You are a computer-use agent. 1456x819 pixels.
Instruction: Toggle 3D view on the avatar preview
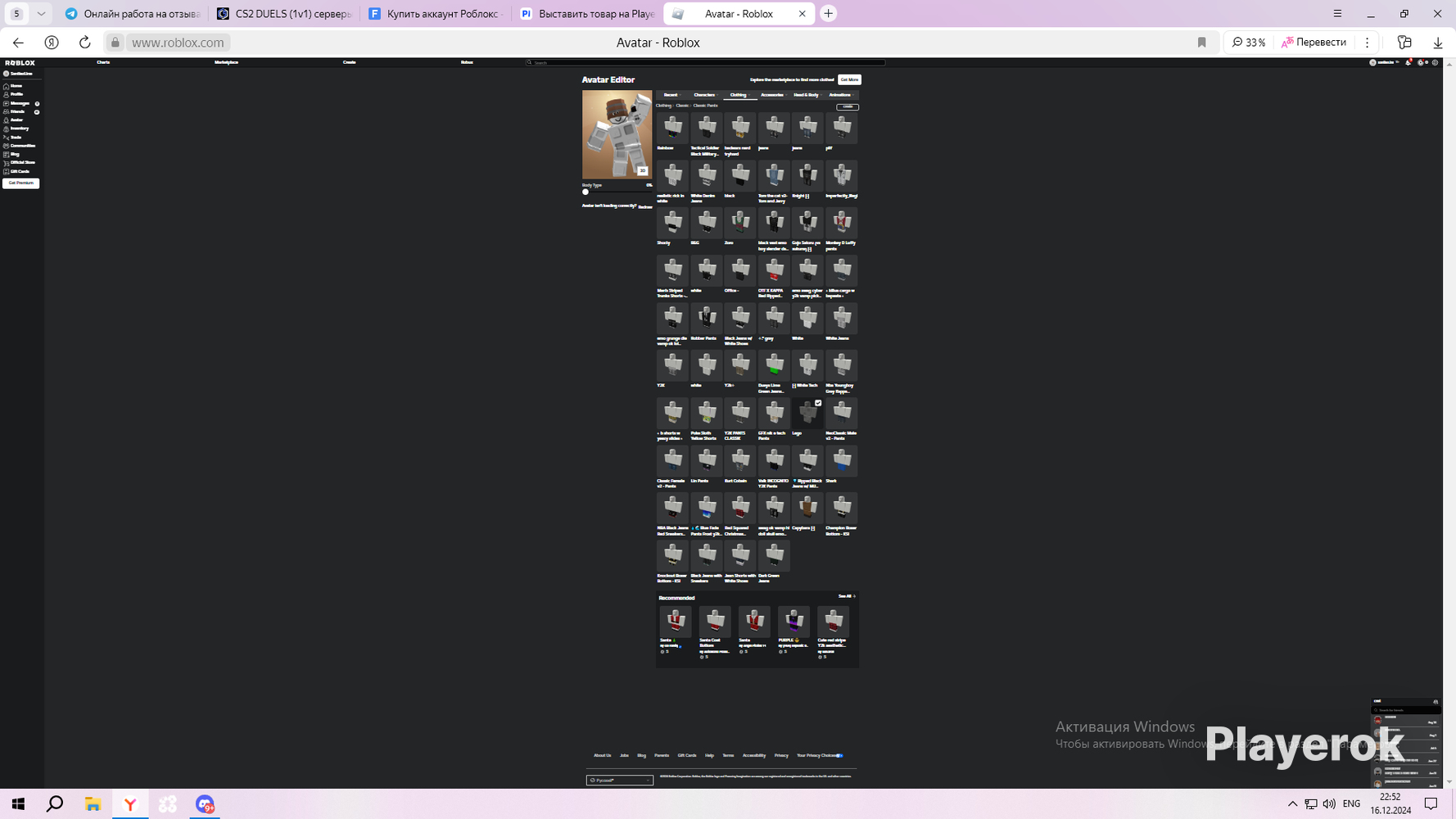point(643,170)
